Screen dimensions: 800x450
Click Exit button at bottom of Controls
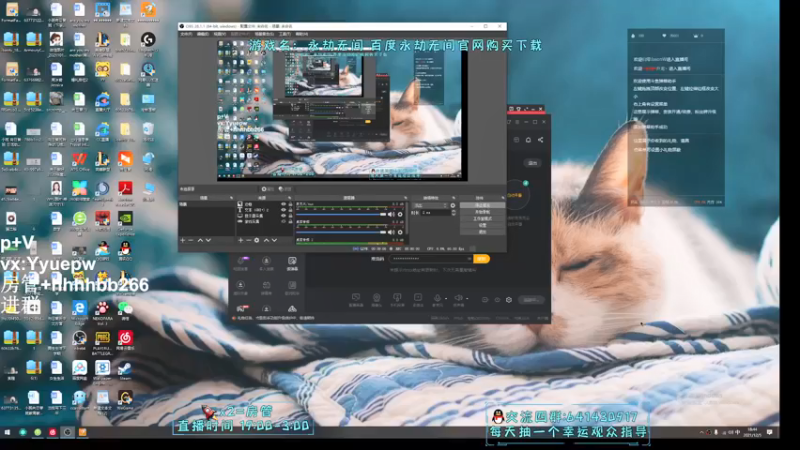[x=483, y=232]
